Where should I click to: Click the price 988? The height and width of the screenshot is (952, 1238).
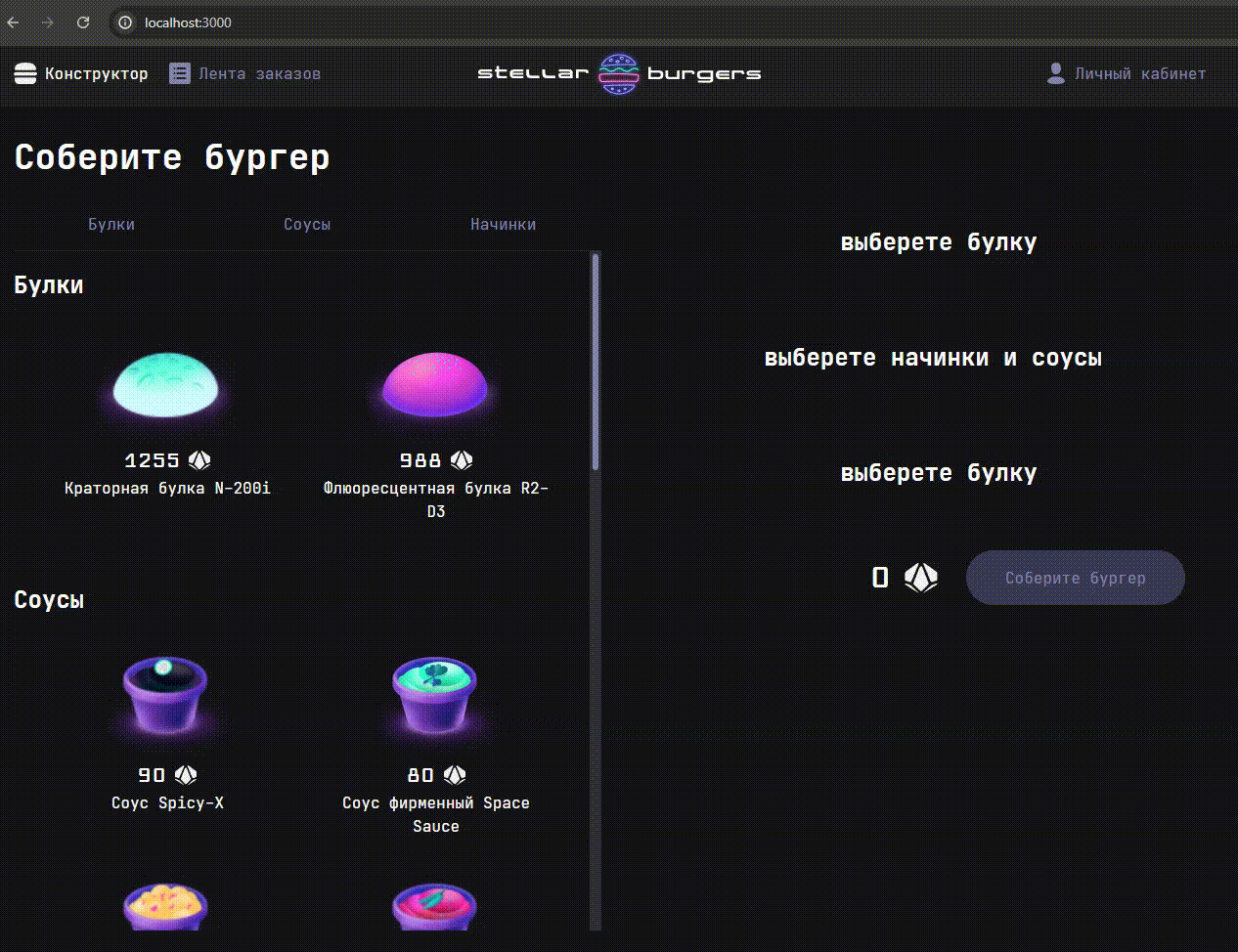pos(420,460)
